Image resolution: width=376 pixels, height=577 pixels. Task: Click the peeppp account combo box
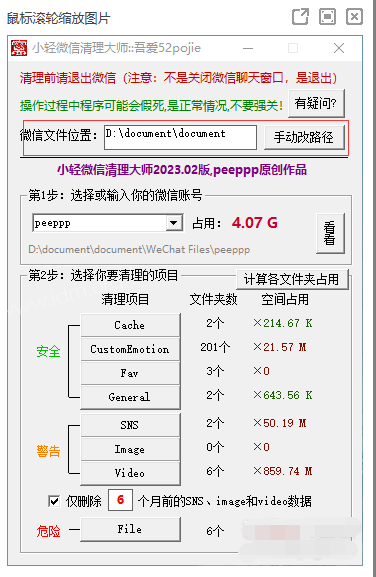point(107,223)
